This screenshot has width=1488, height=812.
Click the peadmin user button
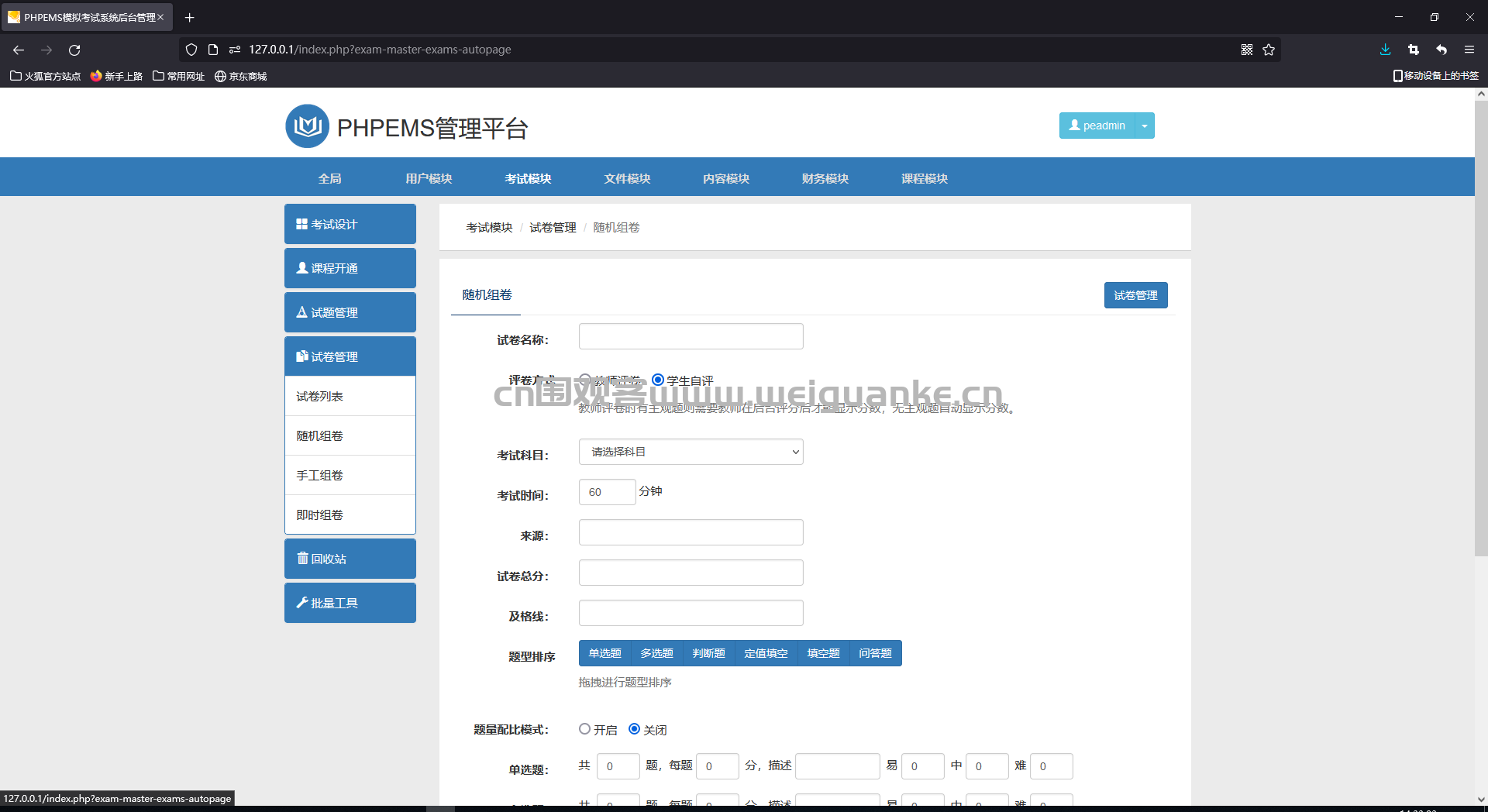(x=1097, y=126)
